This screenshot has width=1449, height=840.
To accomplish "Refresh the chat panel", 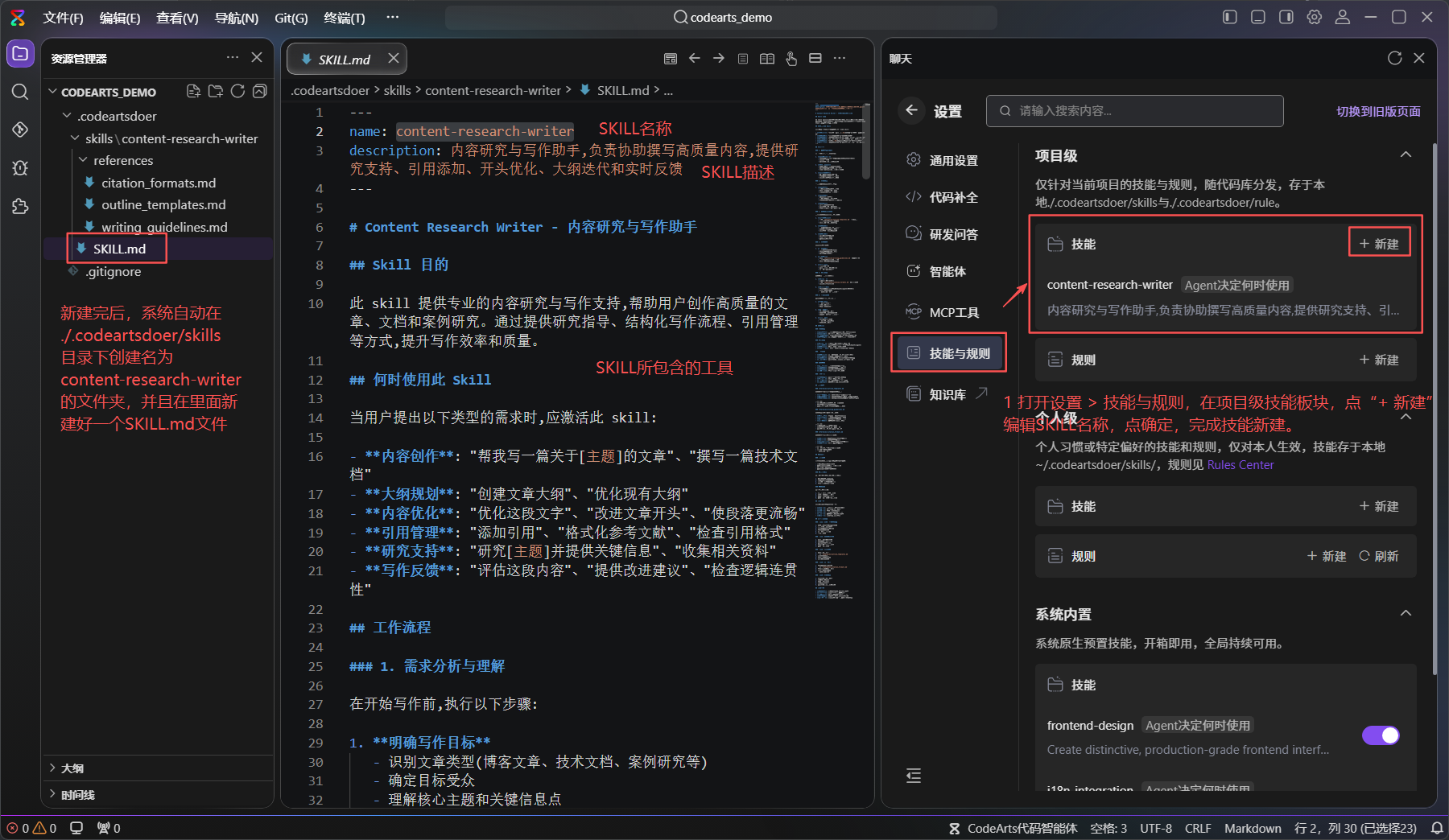I will pos(1395,58).
